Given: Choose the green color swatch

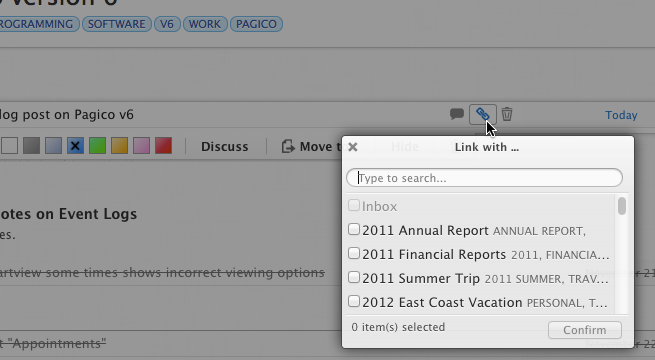Looking at the screenshot, I should click(97, 146).
